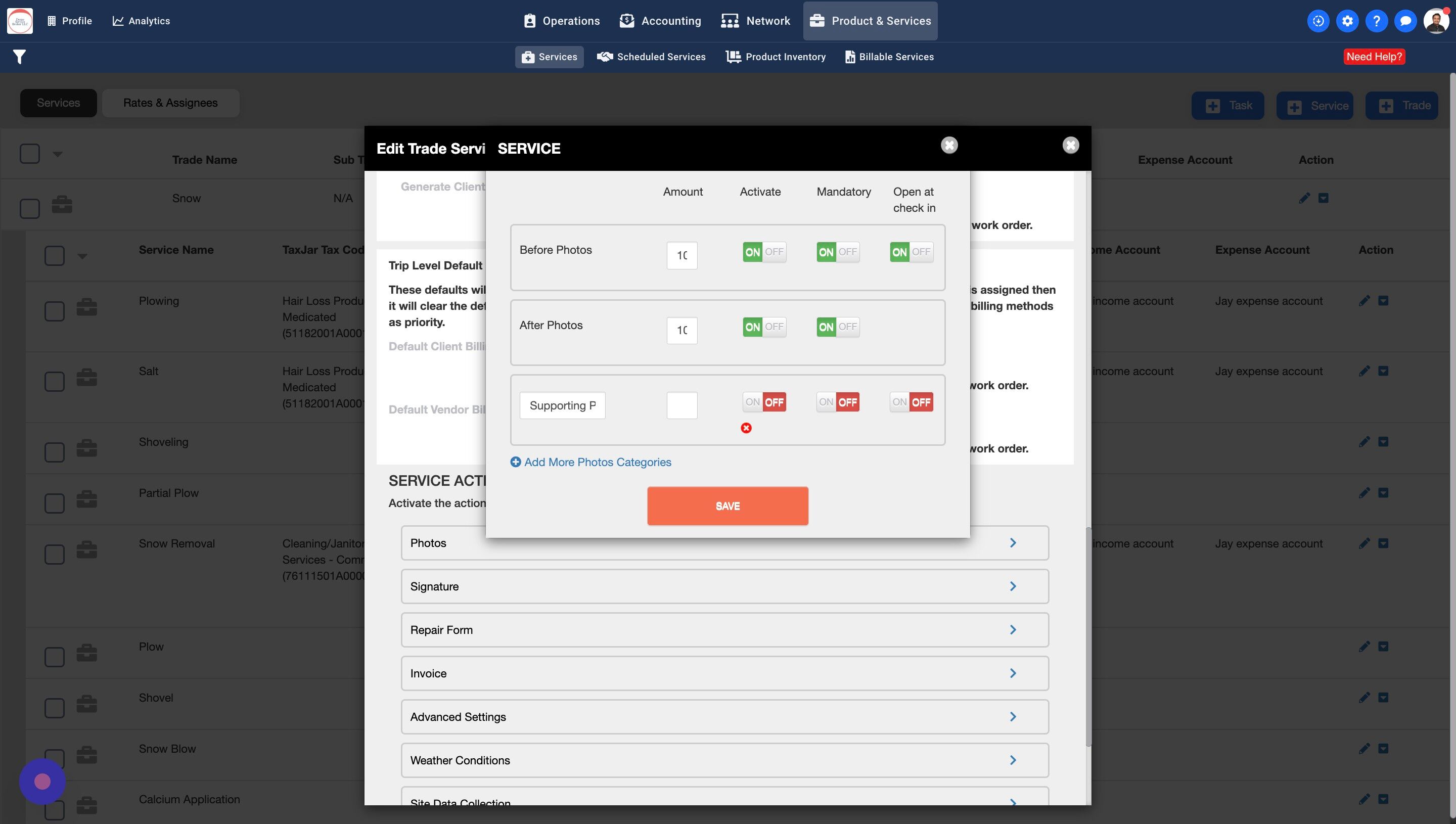Click the filter funnel icon
The height and width of the screenshot is (824, 1456).
coord(19,57)
